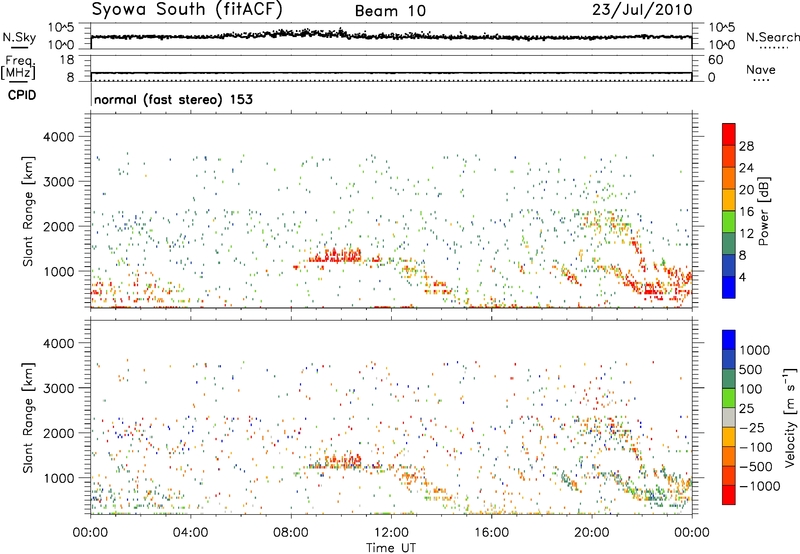Click the bright blue swatch below 4 dB

(729, 287)
